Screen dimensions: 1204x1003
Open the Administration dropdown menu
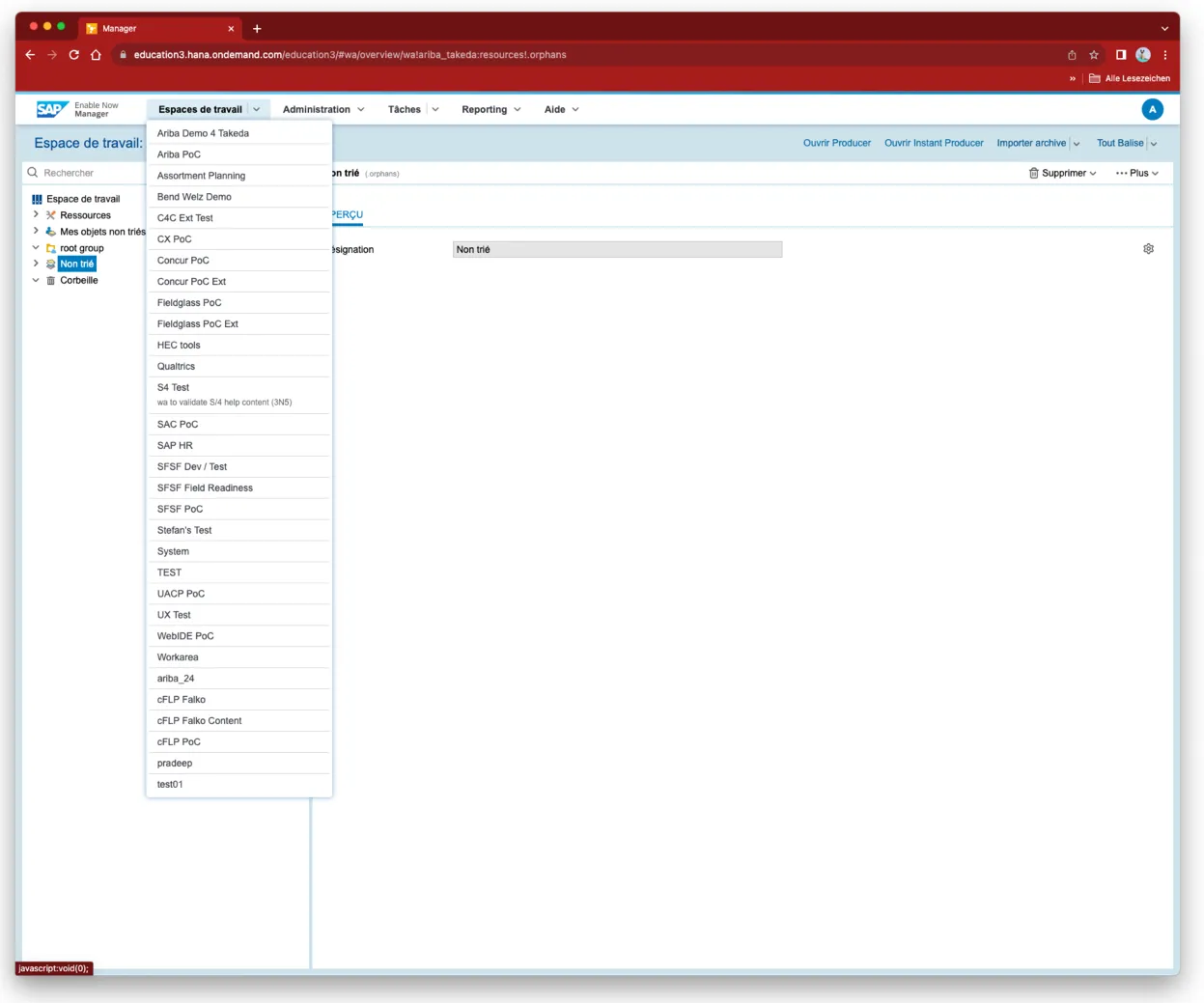click(x=322, y=109)
